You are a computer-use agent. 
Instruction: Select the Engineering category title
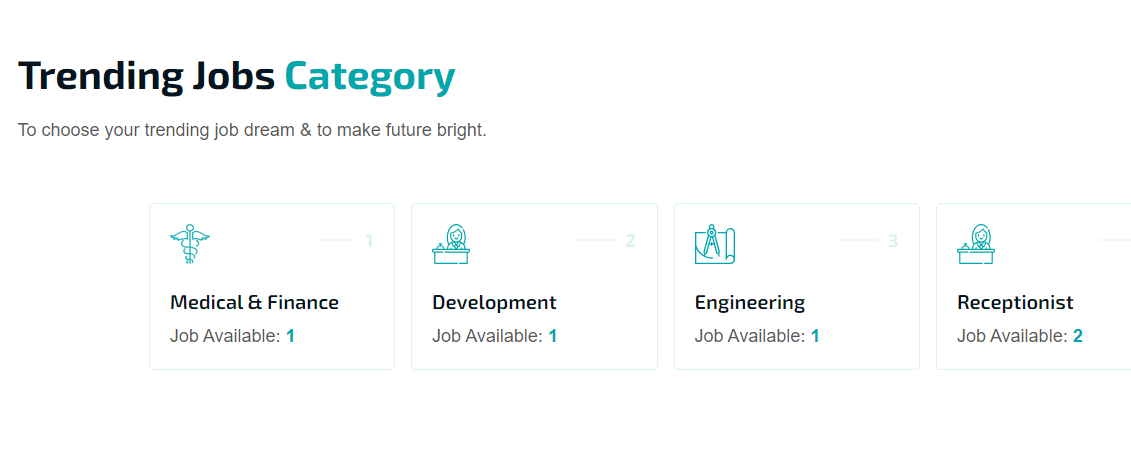coord(749,302)
